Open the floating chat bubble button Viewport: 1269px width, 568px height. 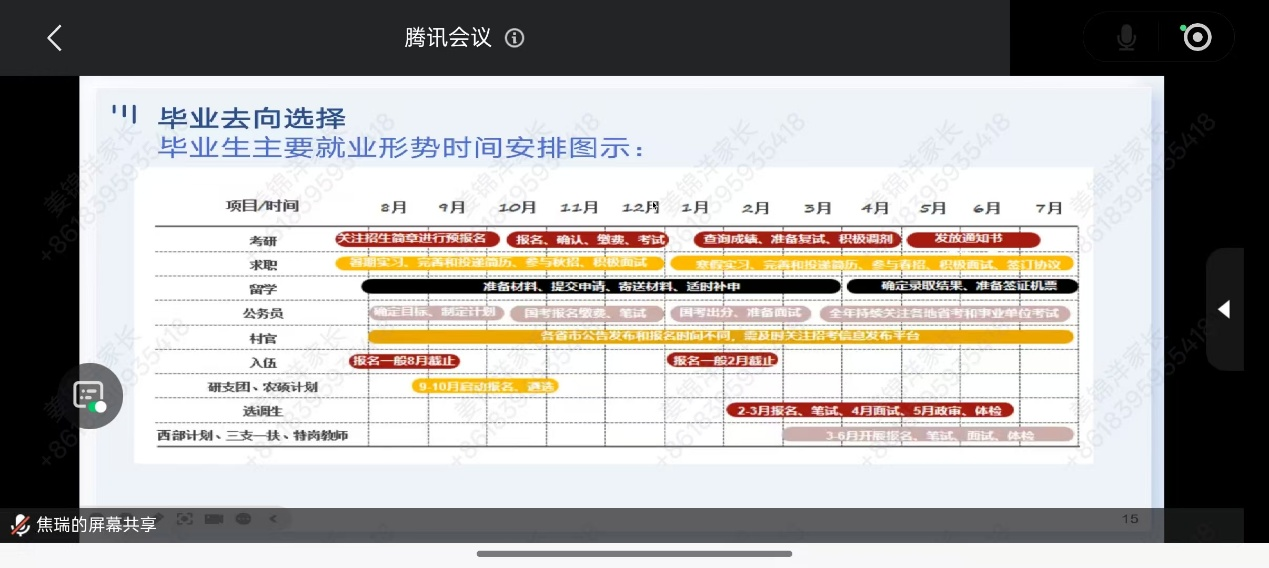point(90,396)
